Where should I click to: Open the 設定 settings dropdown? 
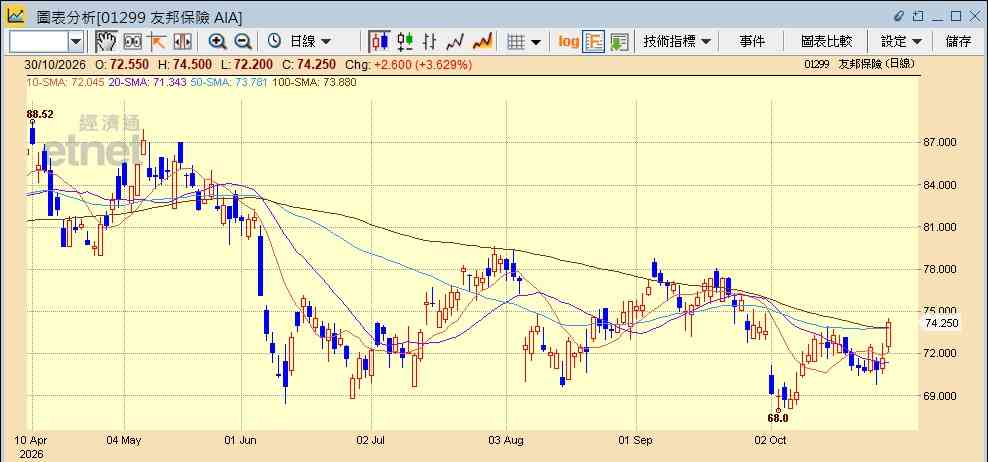[901, 42]
